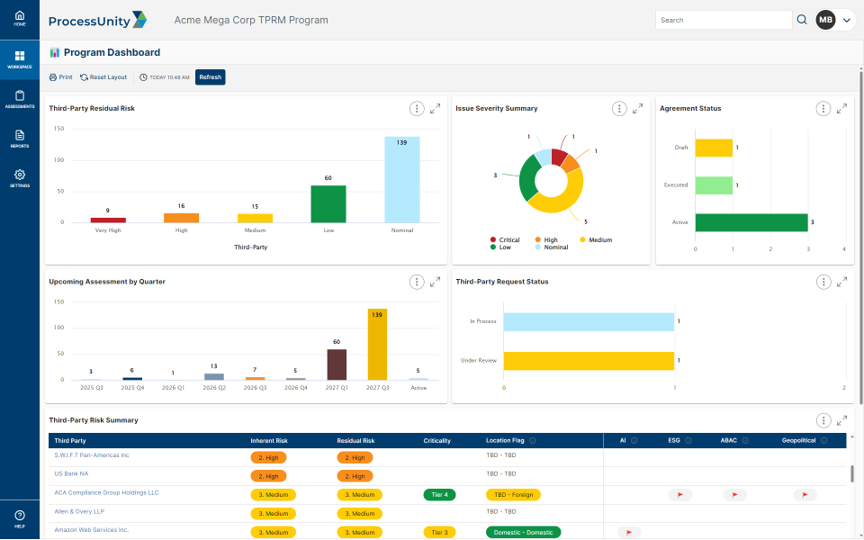The height and width of the screenshot is (540, 864).
Task: Toggle Critical in severity legend
Action: (x=505, y=240)
